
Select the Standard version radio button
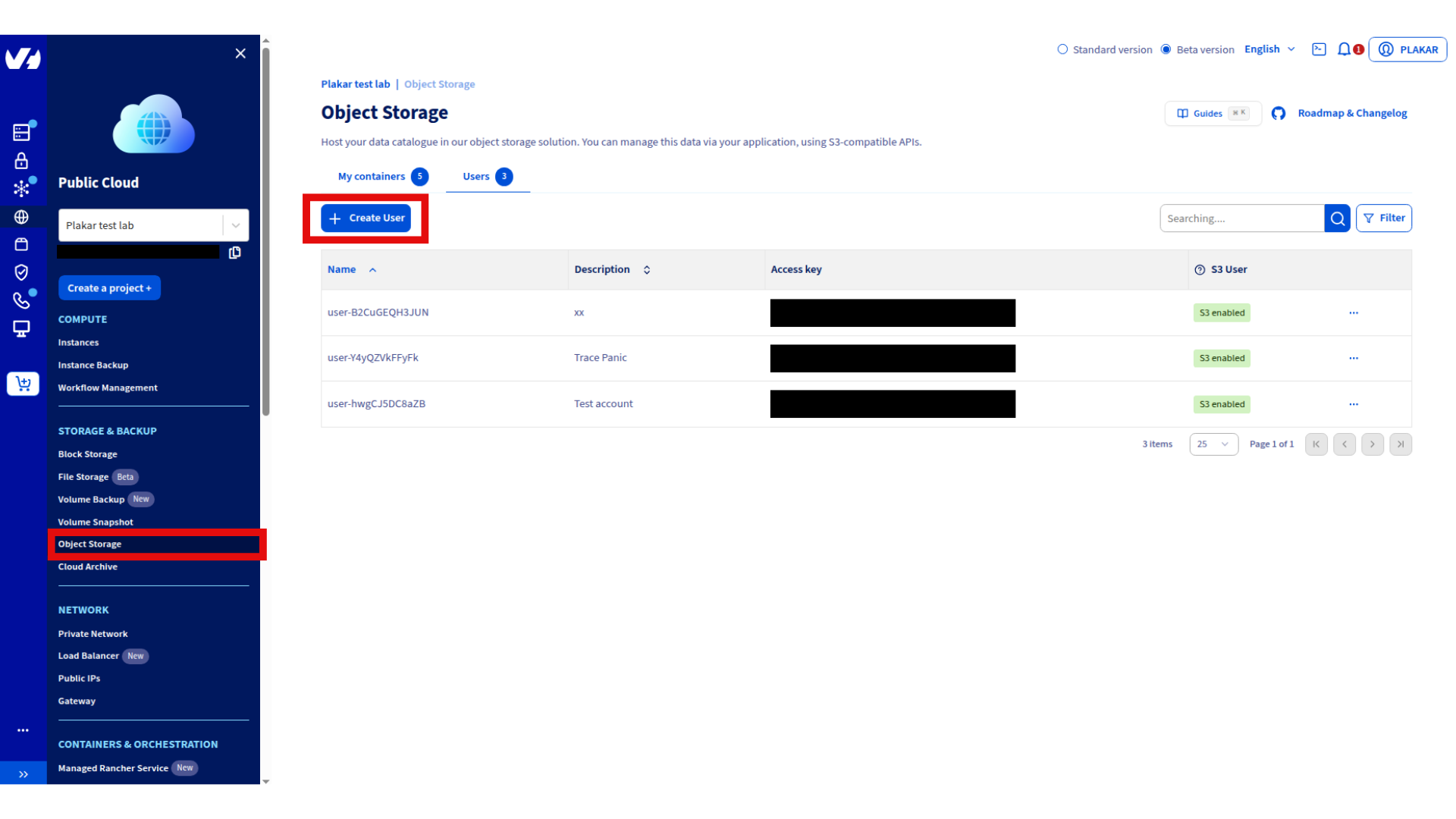click(1062, 49)
